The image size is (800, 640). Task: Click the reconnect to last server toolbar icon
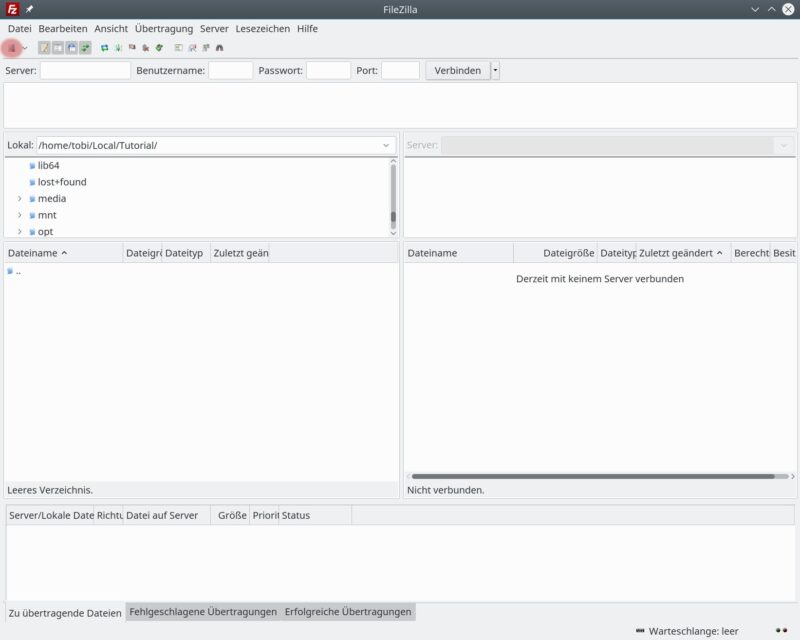point(160,48)
